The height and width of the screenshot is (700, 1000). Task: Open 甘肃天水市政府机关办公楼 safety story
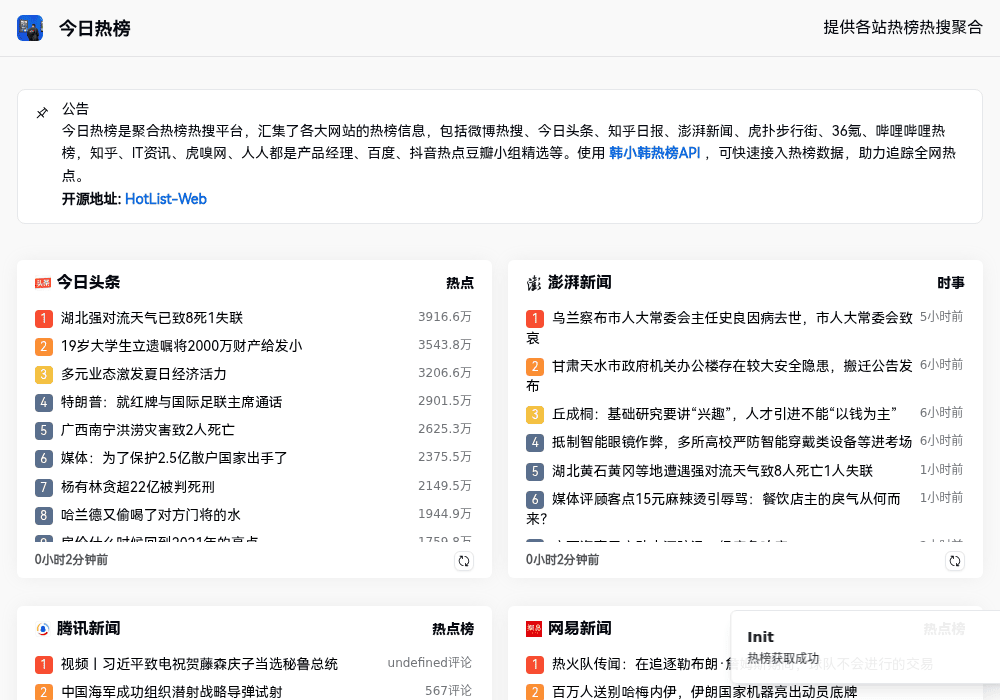tap(719, 376)
